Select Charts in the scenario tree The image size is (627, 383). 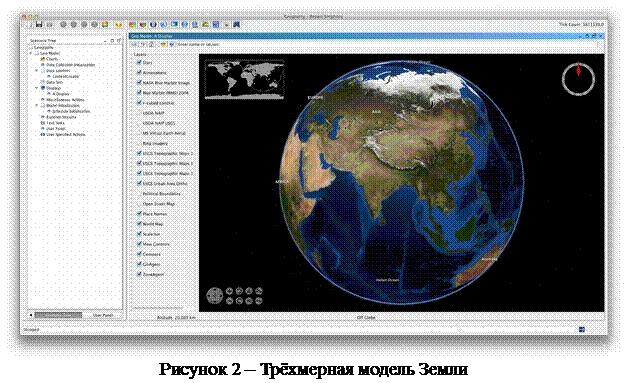[52, 59]
